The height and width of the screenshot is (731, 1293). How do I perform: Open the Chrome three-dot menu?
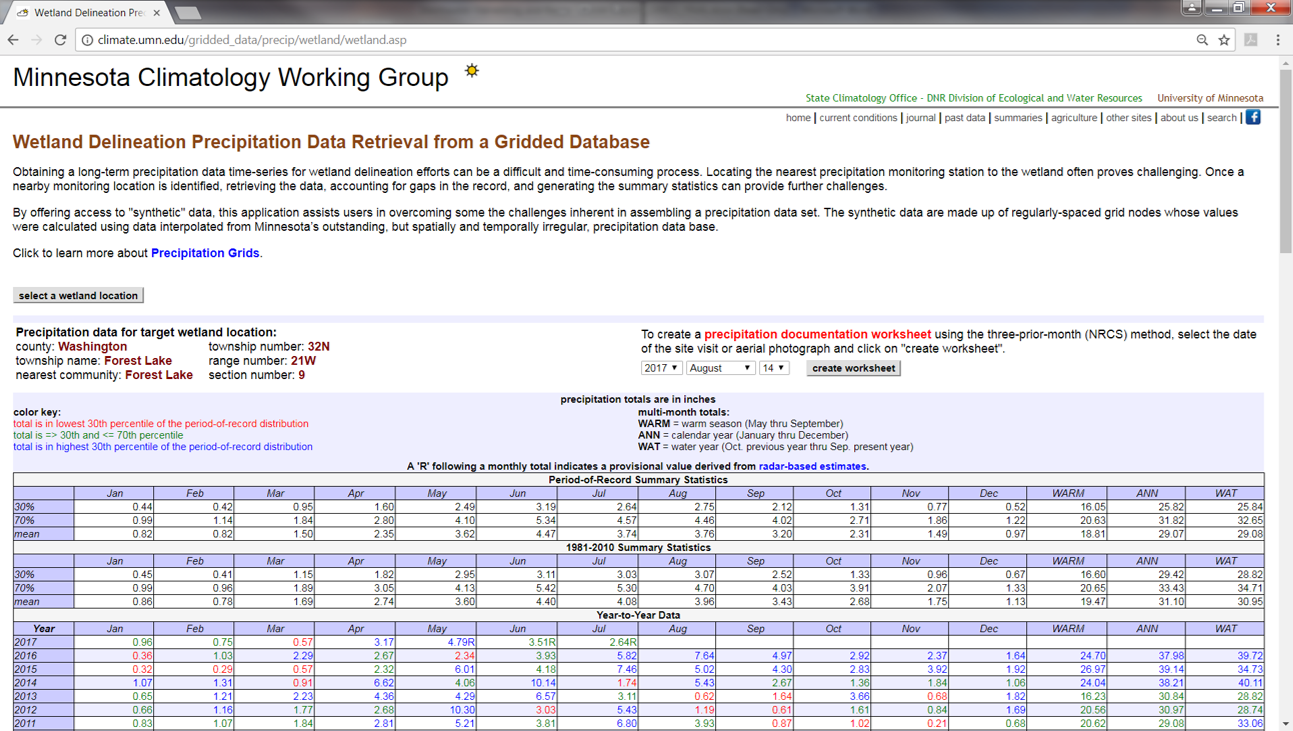(x=1277, y=40)
